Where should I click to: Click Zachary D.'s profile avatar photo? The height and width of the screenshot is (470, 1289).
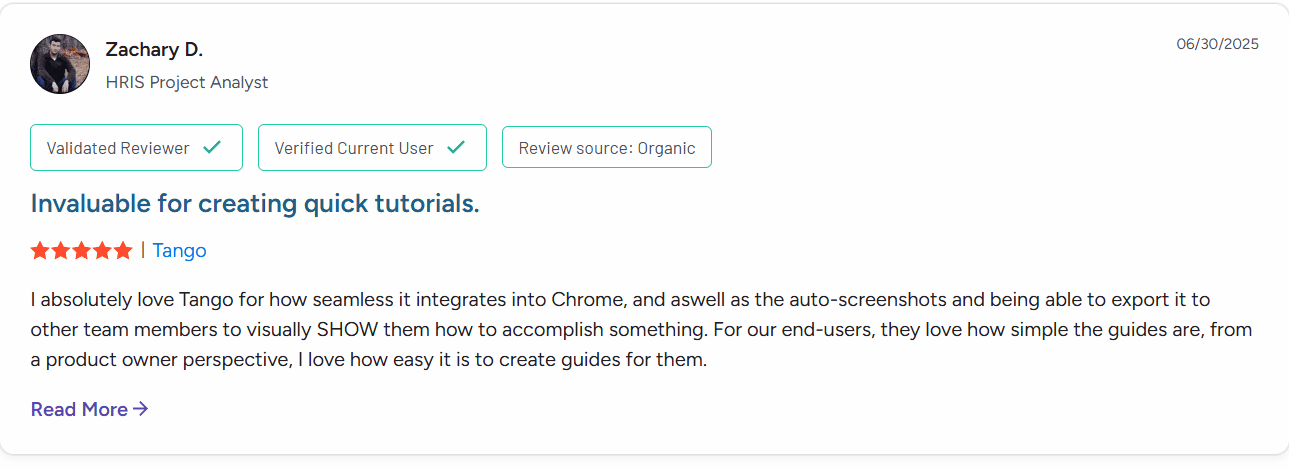(60, 65)
